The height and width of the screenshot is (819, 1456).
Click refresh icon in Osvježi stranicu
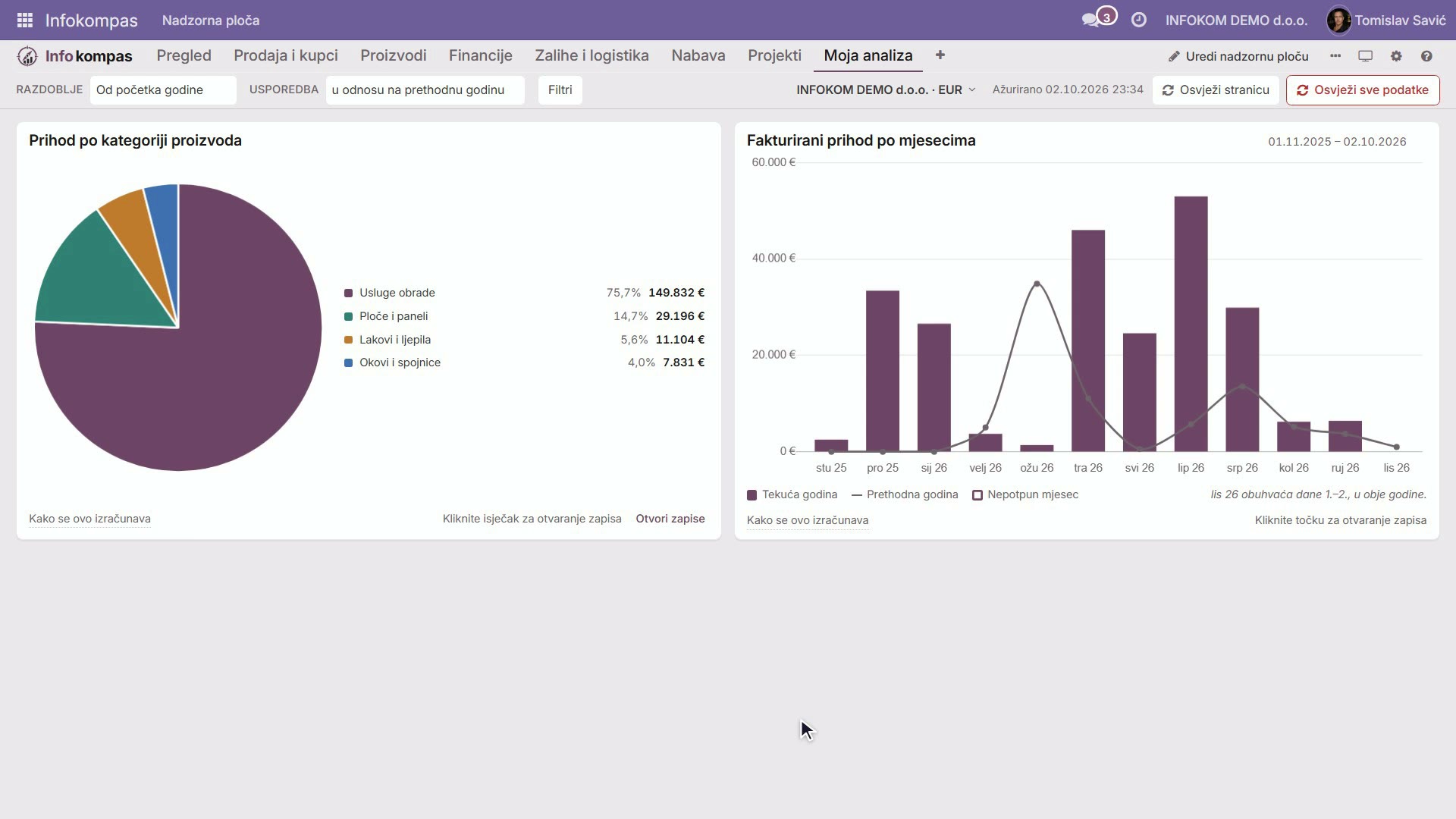1168,90
